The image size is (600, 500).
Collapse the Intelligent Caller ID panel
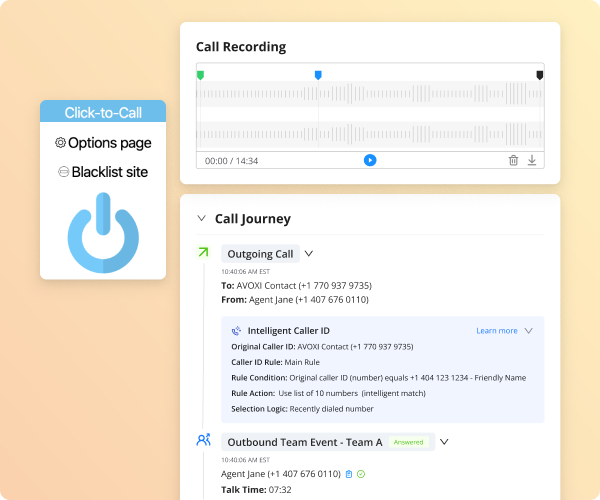coord(529,331)
